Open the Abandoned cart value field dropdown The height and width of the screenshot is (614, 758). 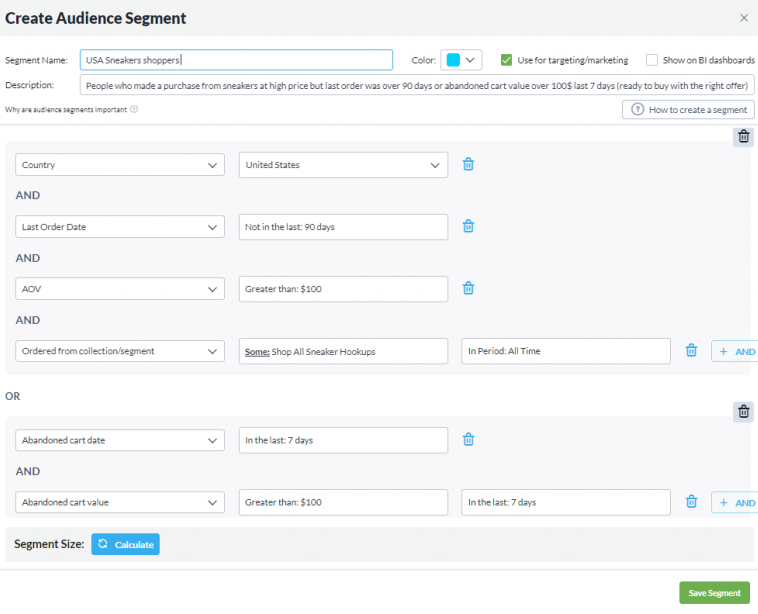coord(120,502)
